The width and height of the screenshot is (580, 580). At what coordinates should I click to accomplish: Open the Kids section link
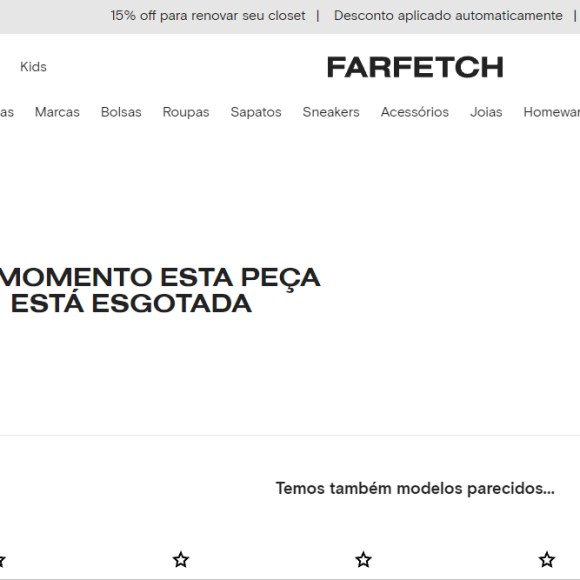pos(33,67)
